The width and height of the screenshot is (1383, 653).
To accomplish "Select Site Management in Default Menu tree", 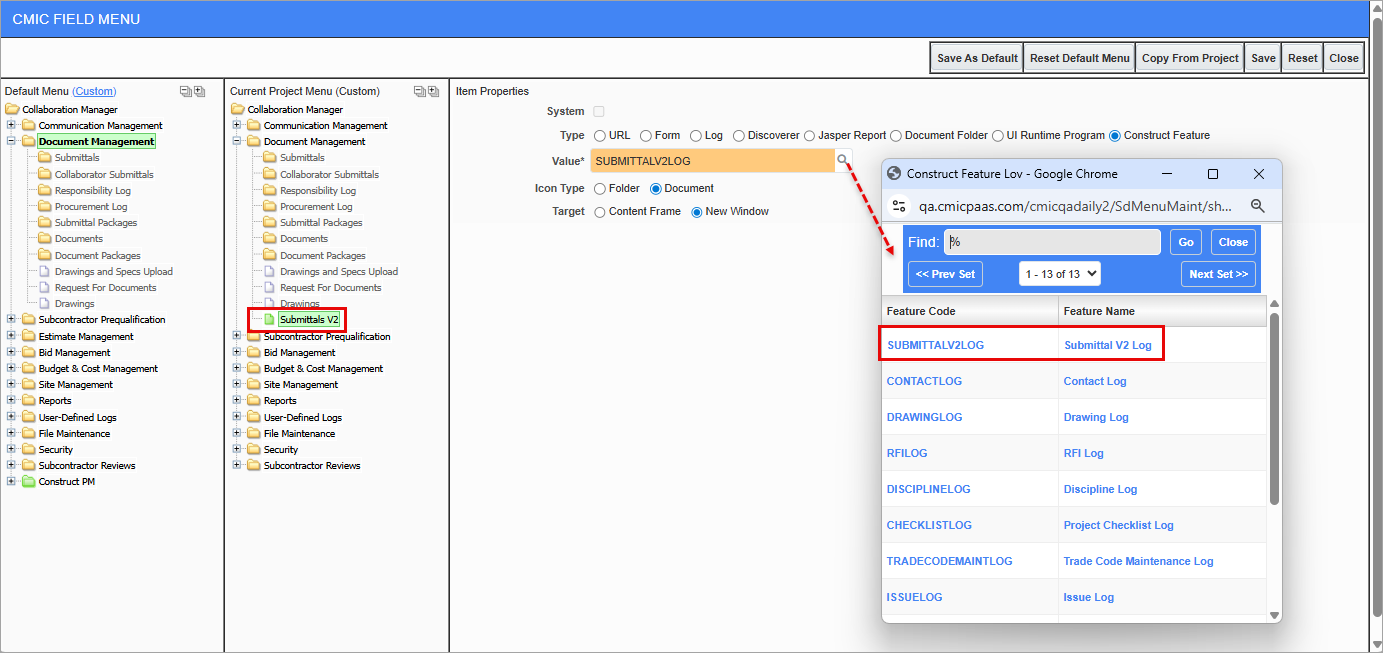I will (x=76, y=385).
